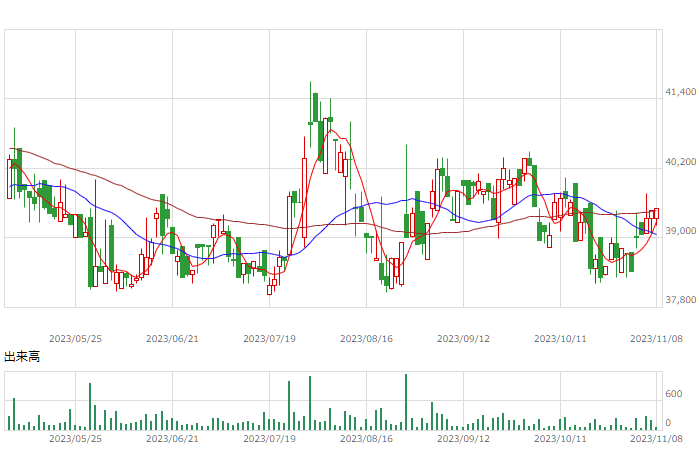Click the tall volume bar after 2023/05/25

pos(90,407)
